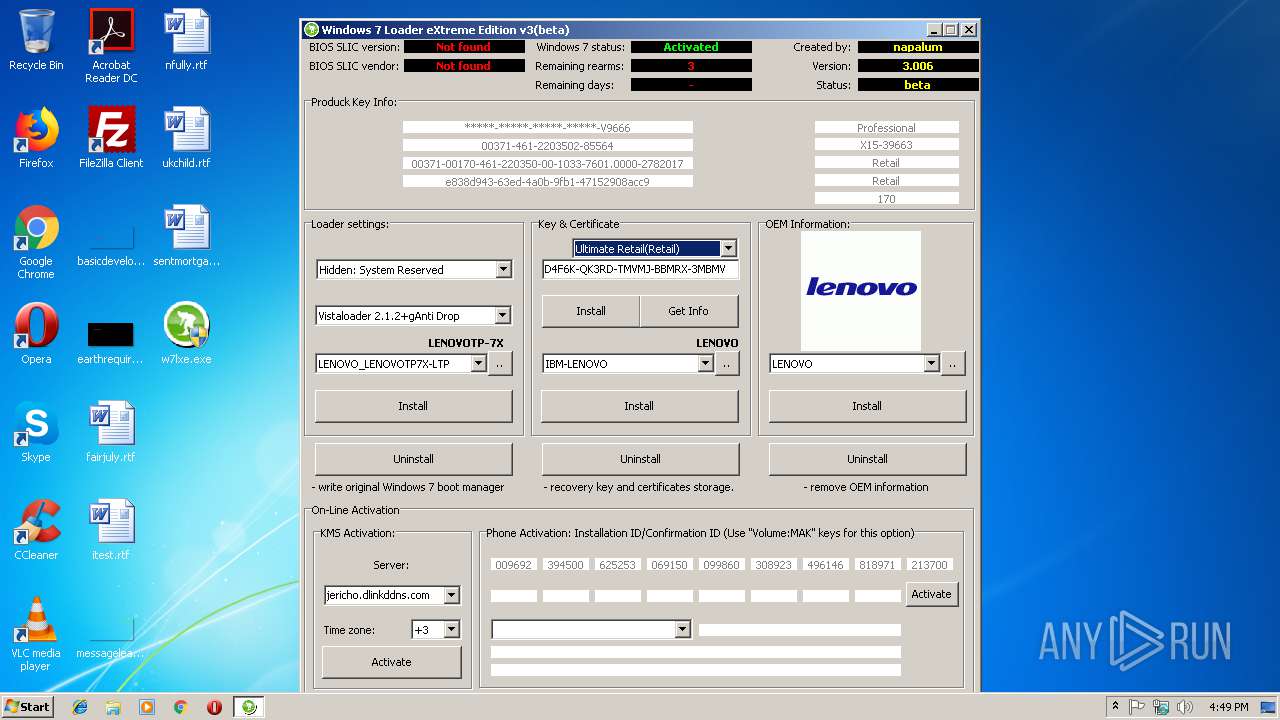Select the basicdevelo... desktop file
The width and height of the screenshot is (1280, 720).
pos(111,248)
